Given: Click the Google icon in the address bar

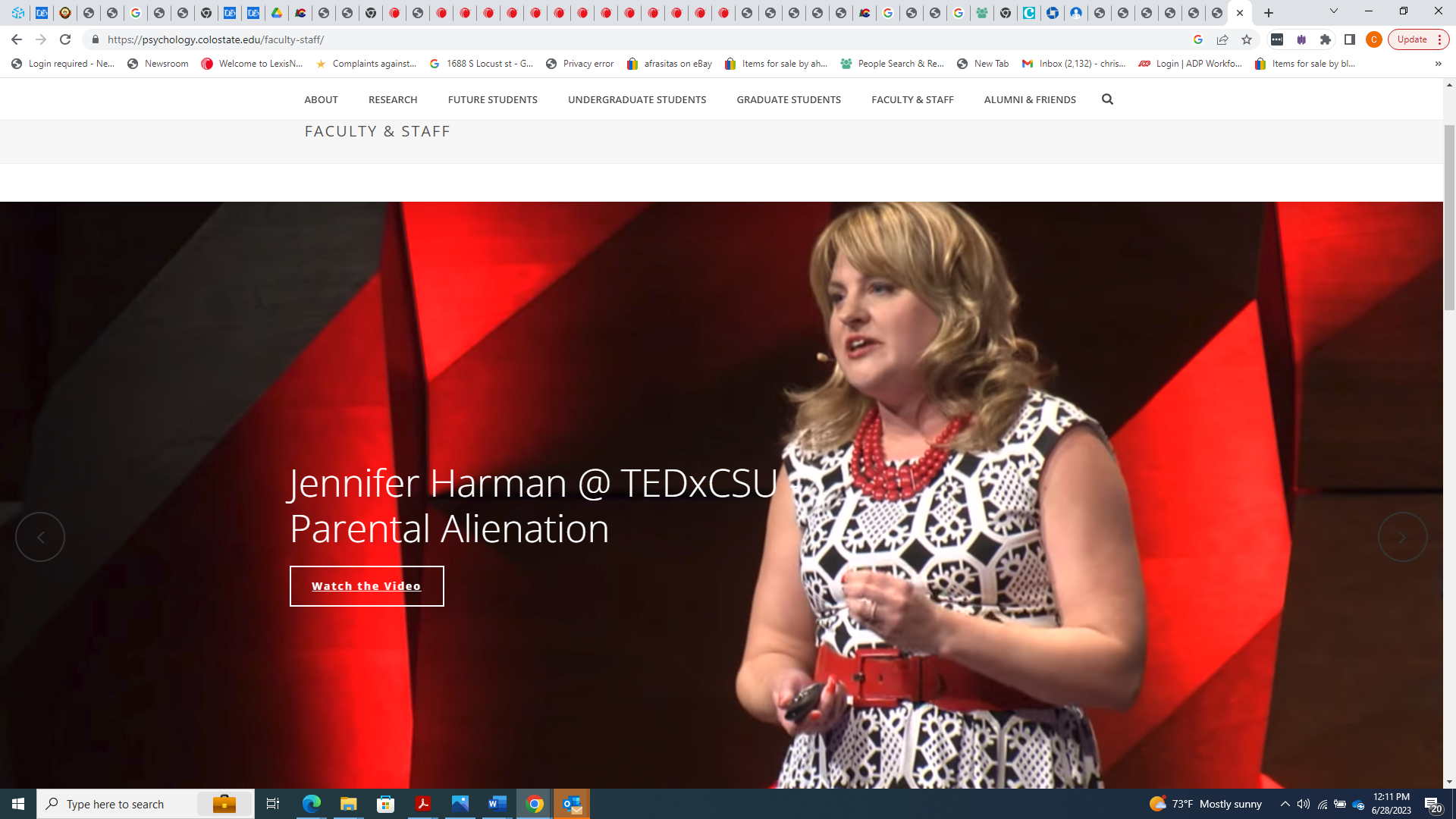Looking at the screenshot, I should 1198,39.
